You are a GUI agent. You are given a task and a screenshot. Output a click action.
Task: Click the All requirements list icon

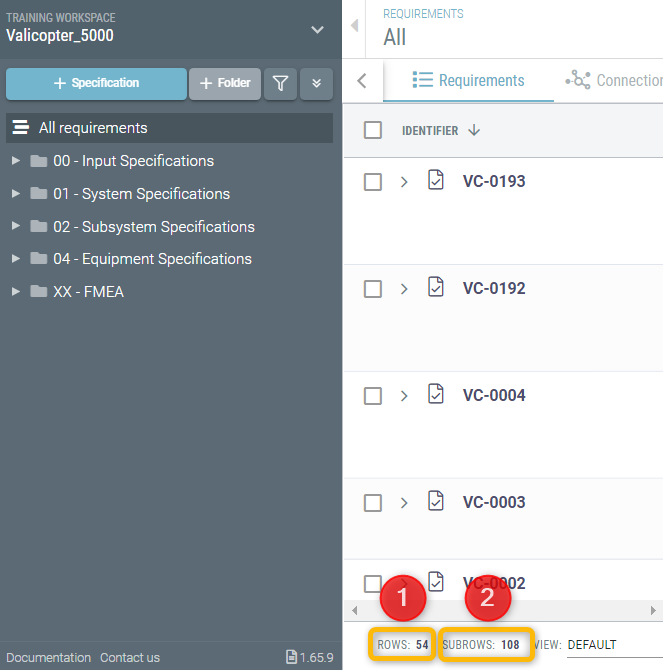(x=21, y=127)
